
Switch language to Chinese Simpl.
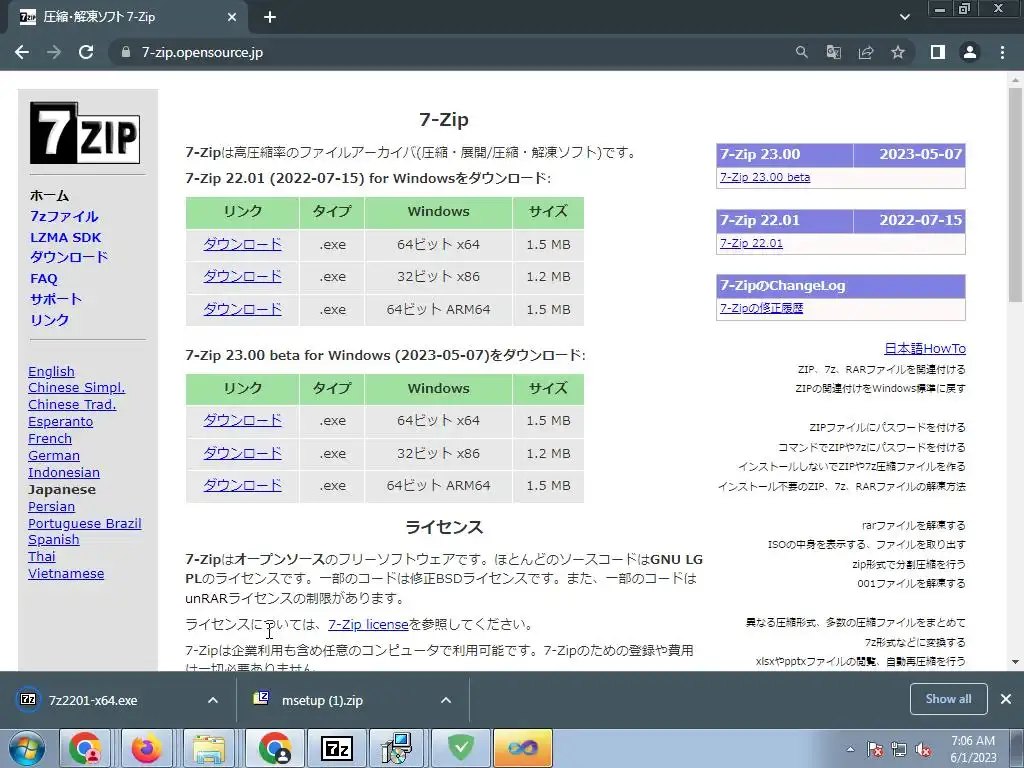[76, 387]
